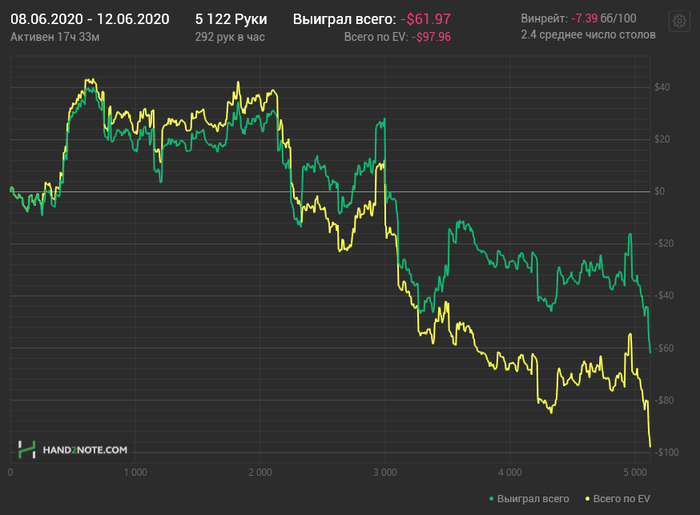Click the 2.4 среднее число столов text
The height and width of the screenshot is (515, 700).
point(588,35)
